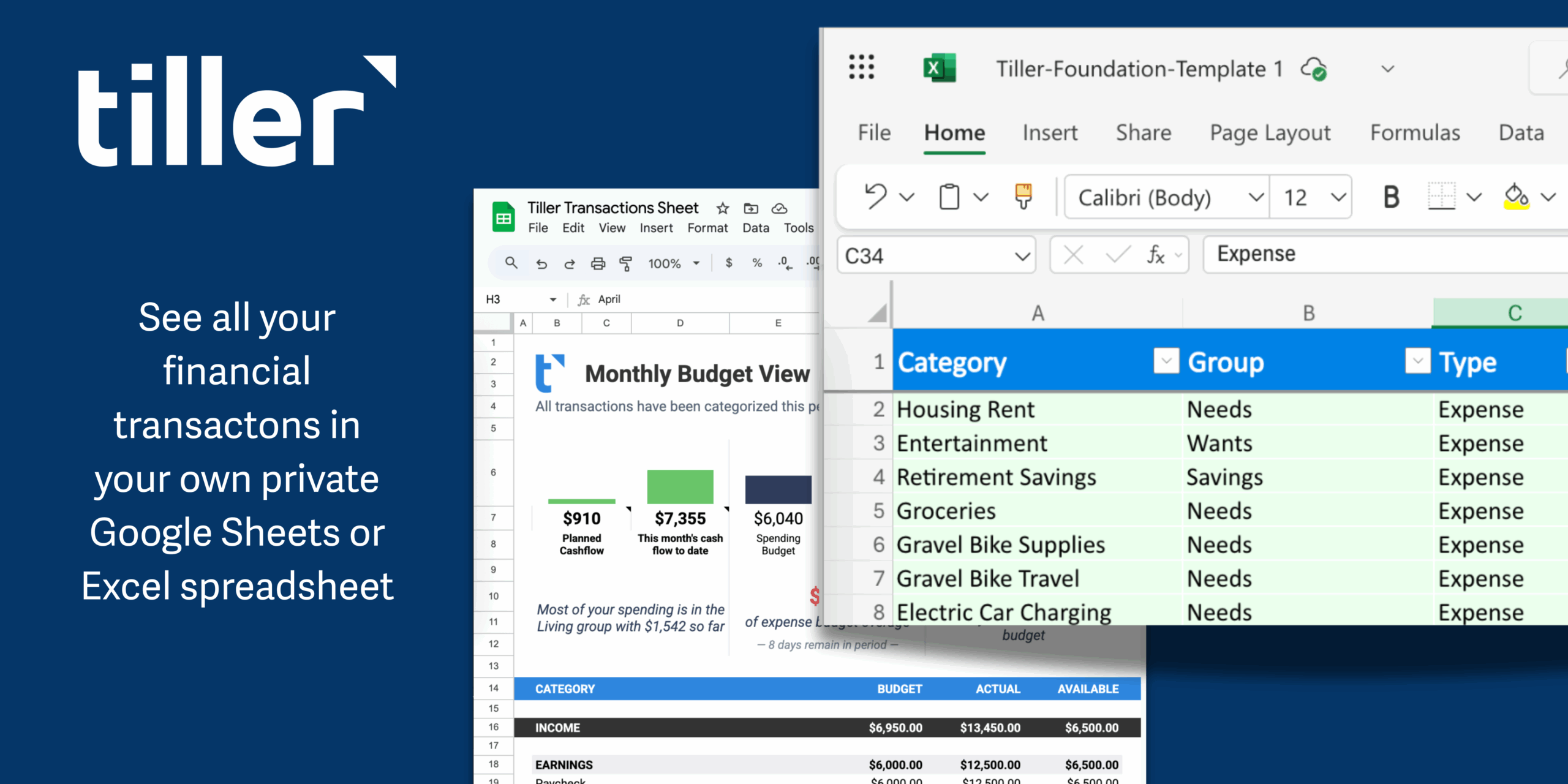Expand the Paste options dropdown in Excel
Image resolution: width=1568 pixels, height=784 pixels.
coord(981,197)
